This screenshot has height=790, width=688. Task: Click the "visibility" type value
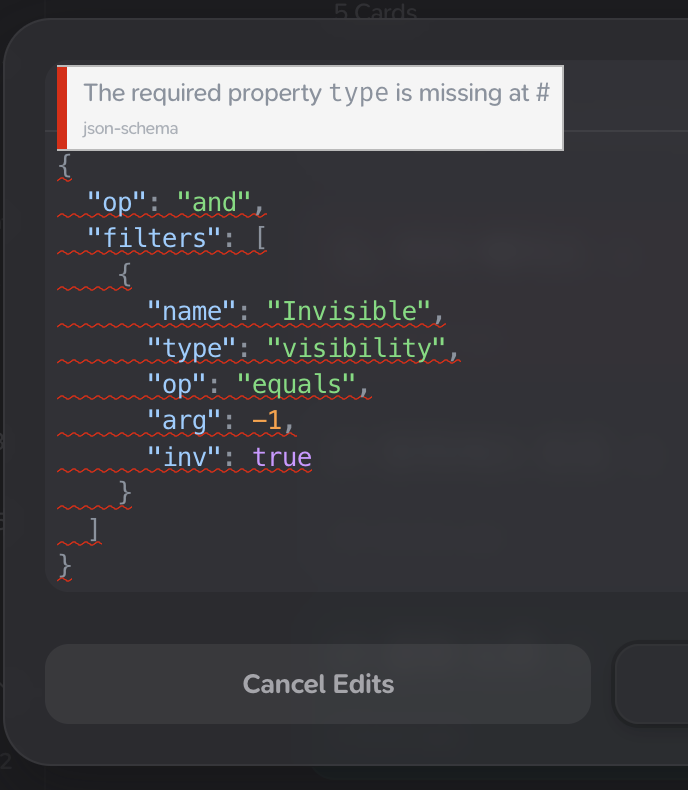pos(356,348)
